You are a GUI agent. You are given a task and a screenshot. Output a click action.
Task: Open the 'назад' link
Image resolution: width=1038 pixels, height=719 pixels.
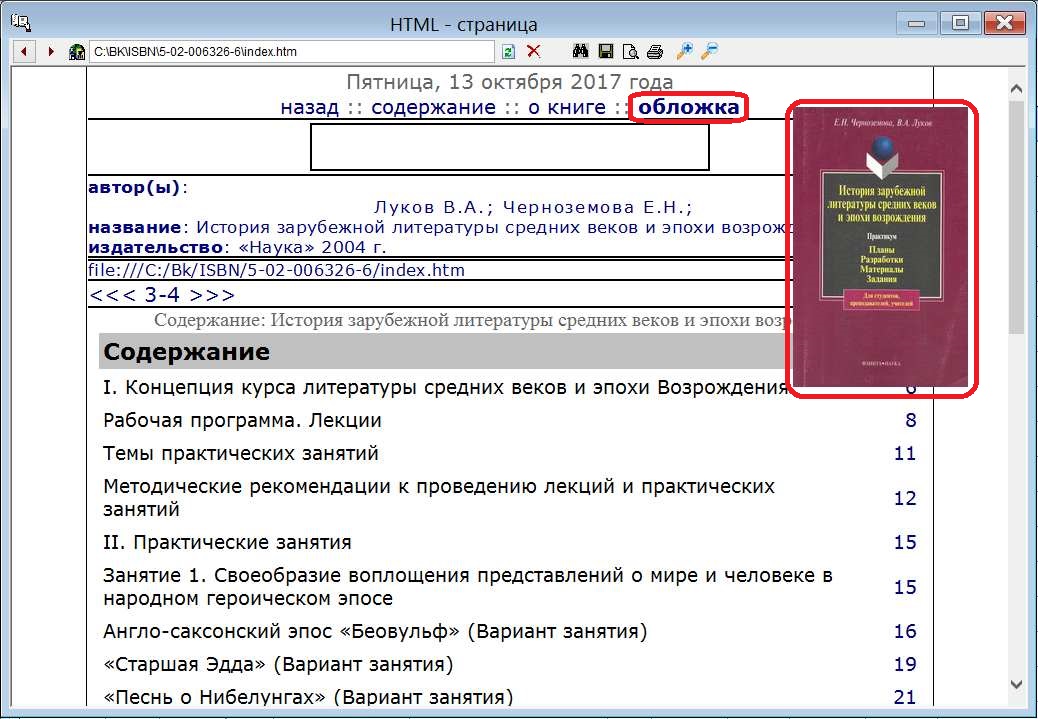click(310, 107)
